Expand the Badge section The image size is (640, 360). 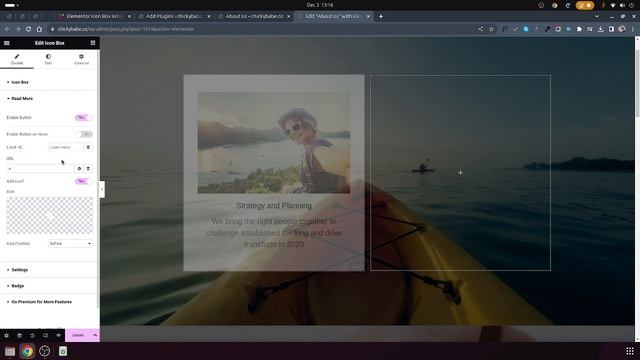click(x=17, y=286)
